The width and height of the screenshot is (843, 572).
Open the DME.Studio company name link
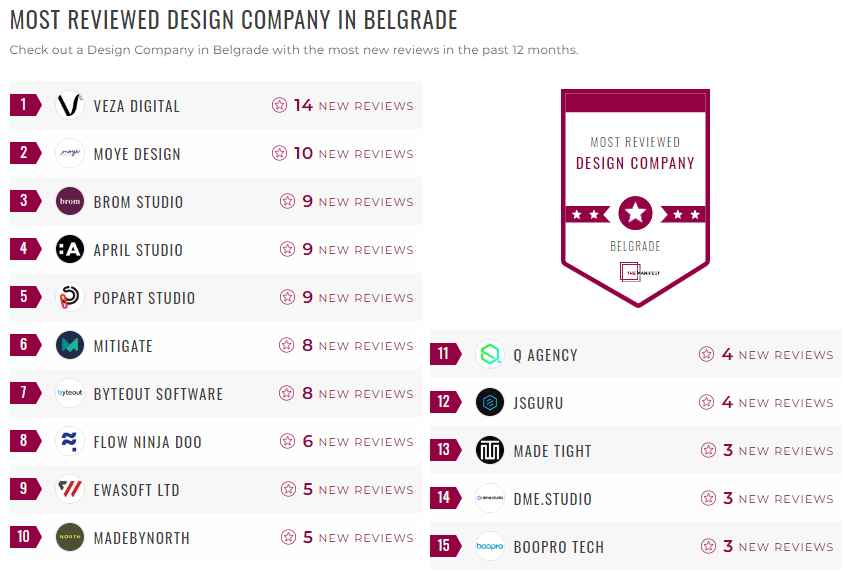coord(552,499)
